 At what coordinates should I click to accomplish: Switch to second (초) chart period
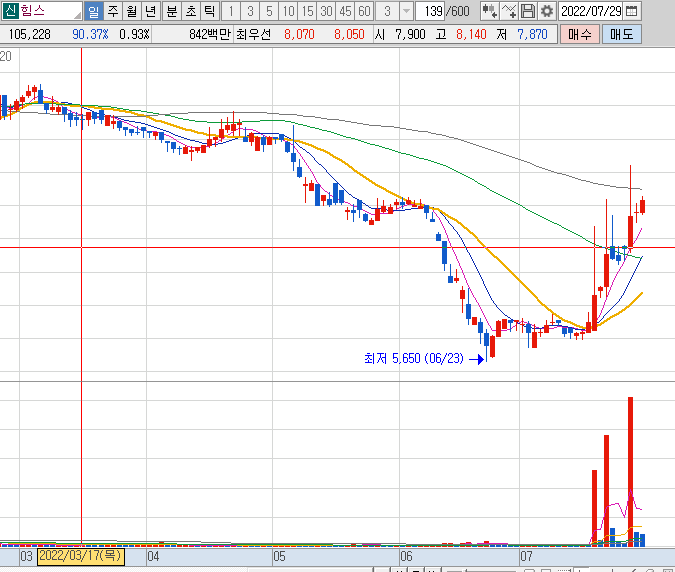click(191, 11)
